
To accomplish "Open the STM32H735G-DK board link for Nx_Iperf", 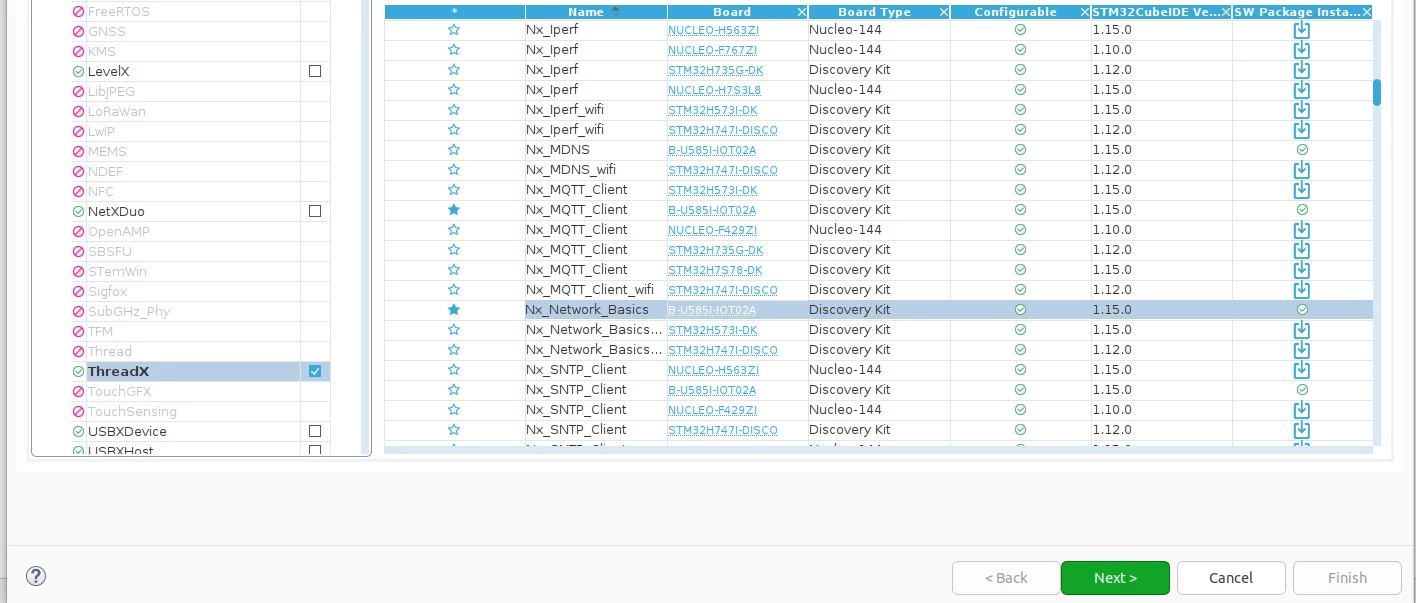I will pos(715,70).
